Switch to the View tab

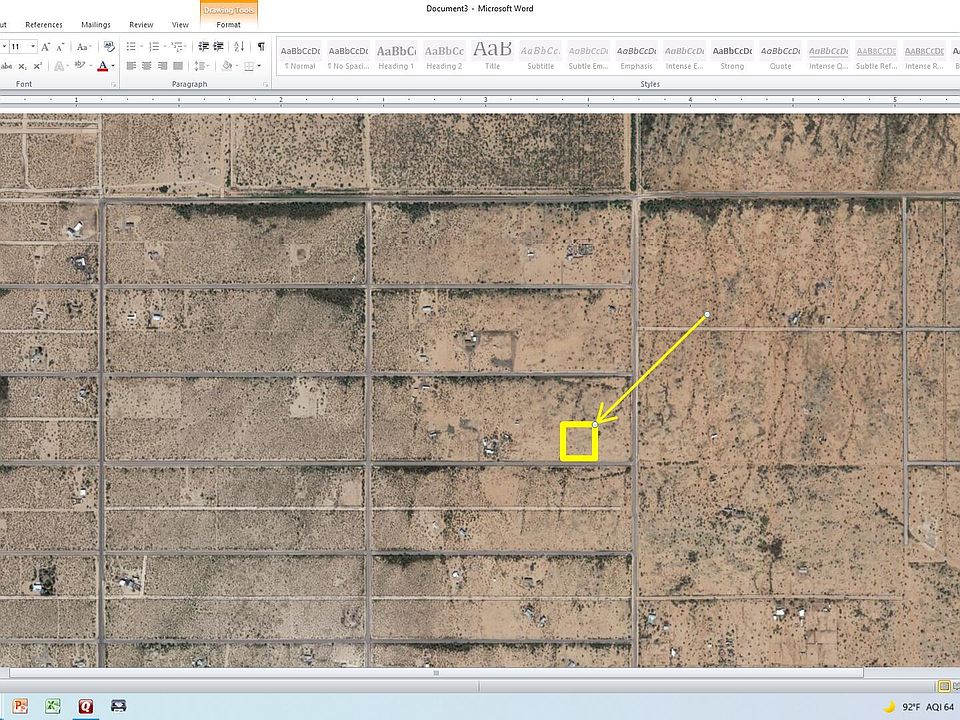(180, 24)
